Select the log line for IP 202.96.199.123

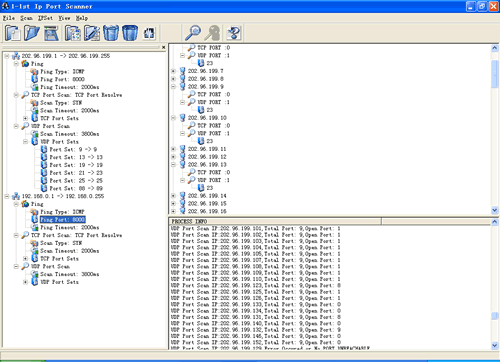(256, 286)
